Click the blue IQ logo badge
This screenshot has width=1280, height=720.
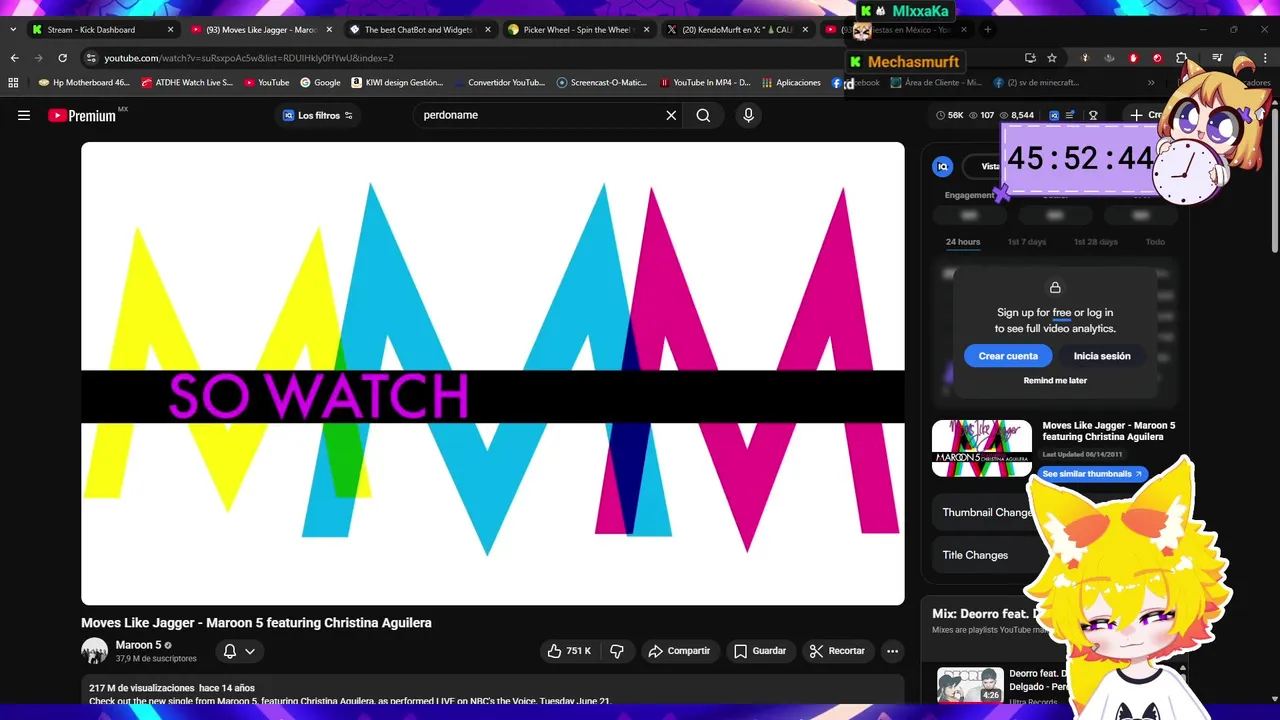pyautogui.click(x=942, y=167)
